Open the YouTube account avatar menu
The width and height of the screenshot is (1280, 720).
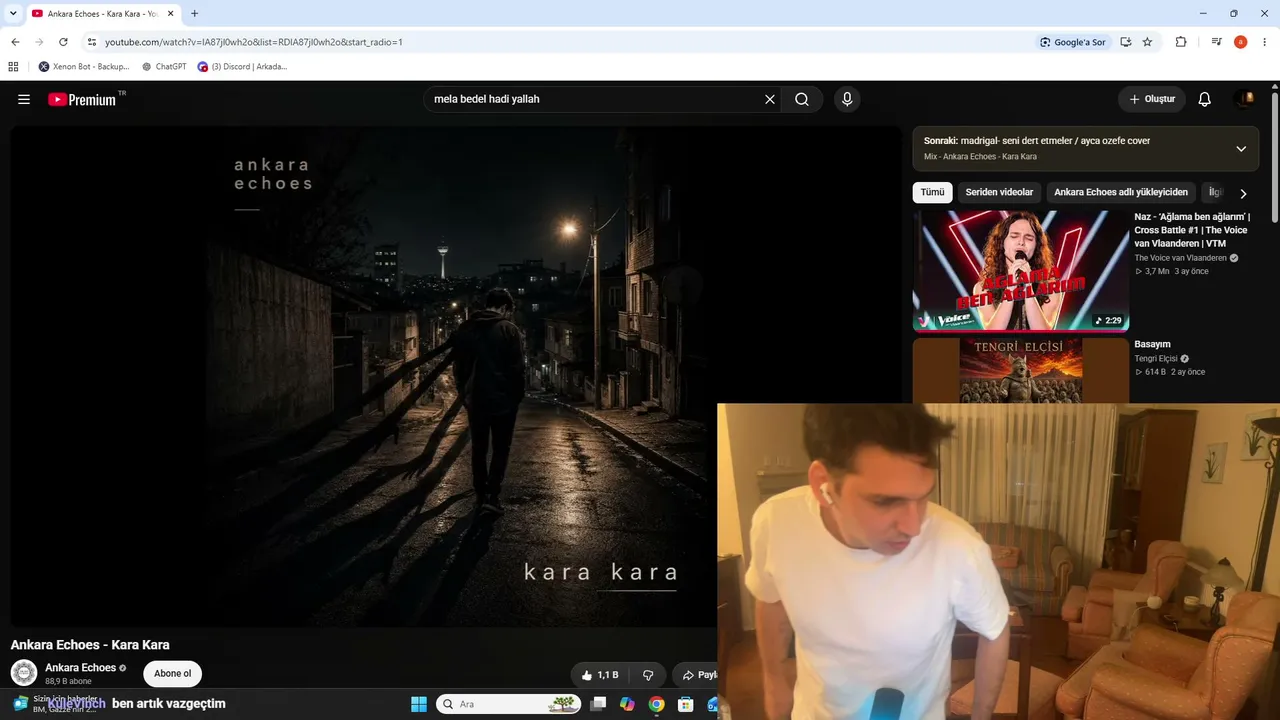[1245, 99]
